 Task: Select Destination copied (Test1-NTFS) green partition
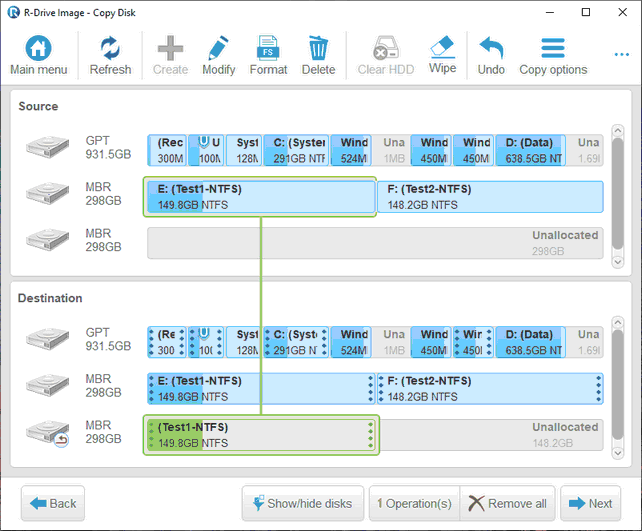[x=261, y=435]
